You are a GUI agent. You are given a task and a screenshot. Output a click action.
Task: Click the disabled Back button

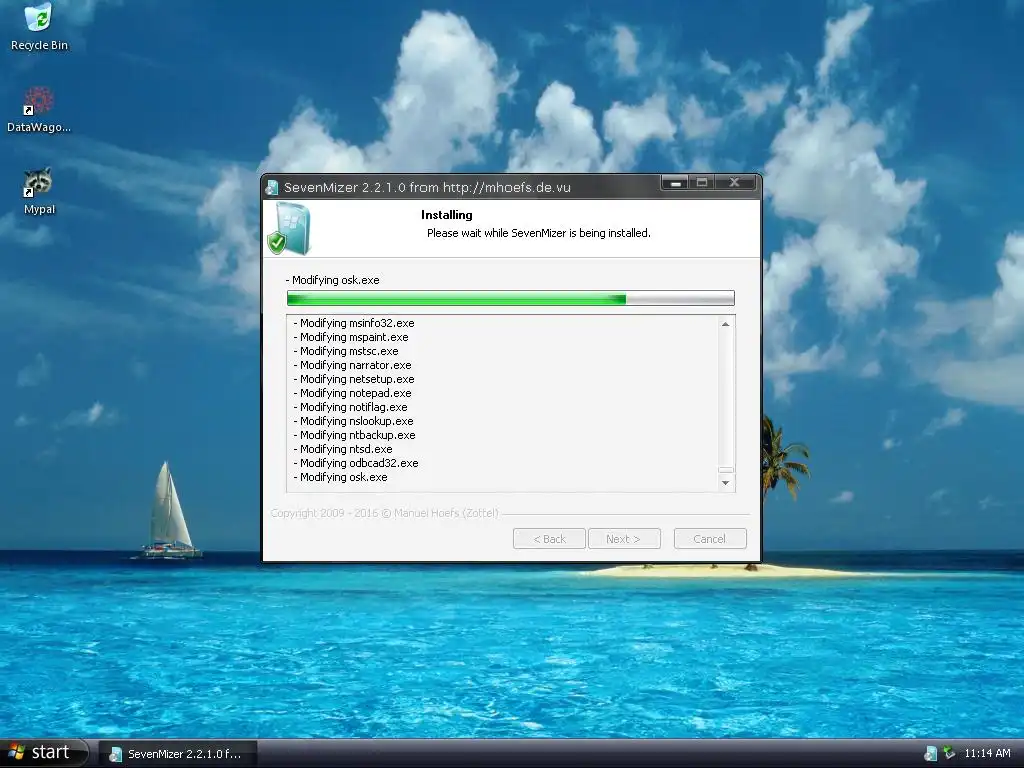[549, 539]
